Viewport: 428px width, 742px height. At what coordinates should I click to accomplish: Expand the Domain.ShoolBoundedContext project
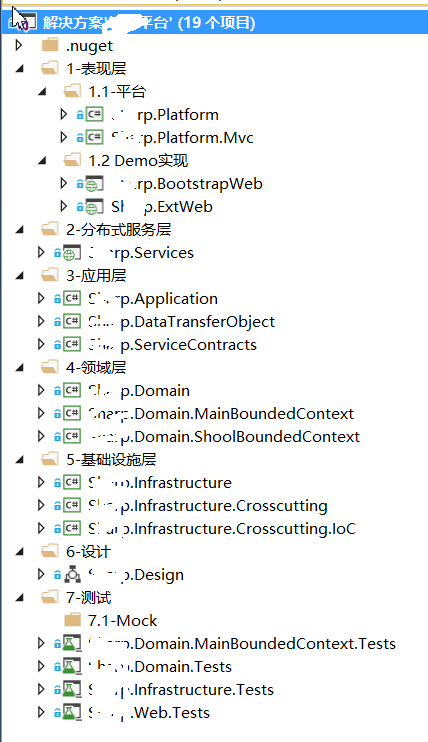pyautogui.click(x=41, y=436)
